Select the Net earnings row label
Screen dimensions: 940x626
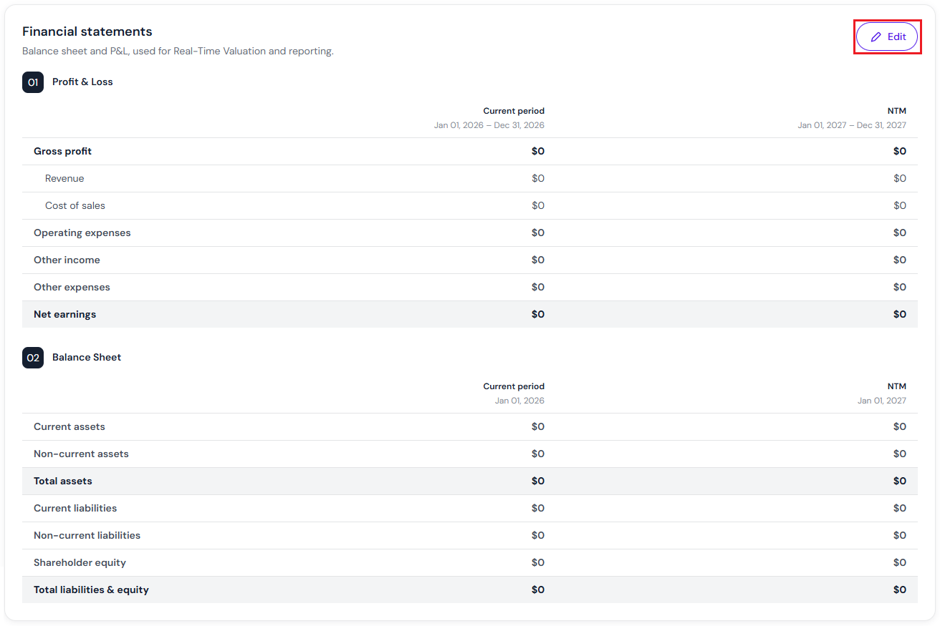[65, 314]
